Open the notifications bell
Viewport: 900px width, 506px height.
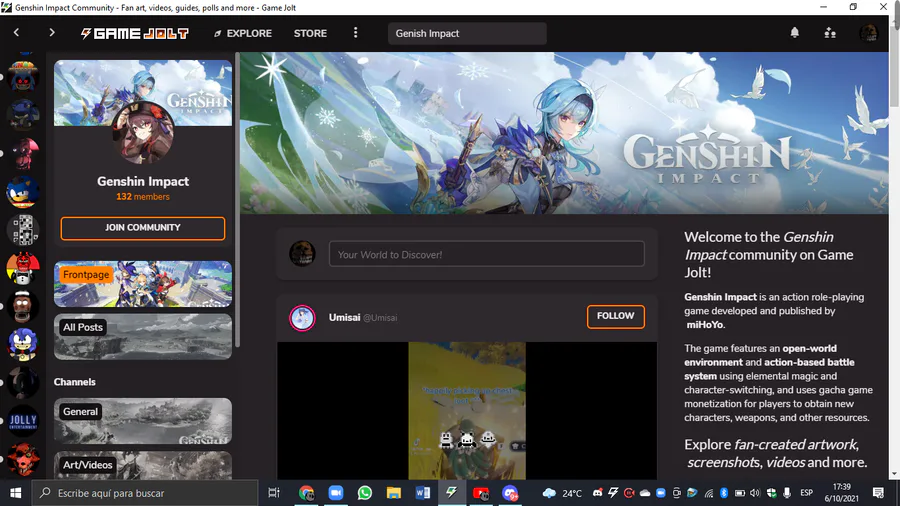pos(794,33)
